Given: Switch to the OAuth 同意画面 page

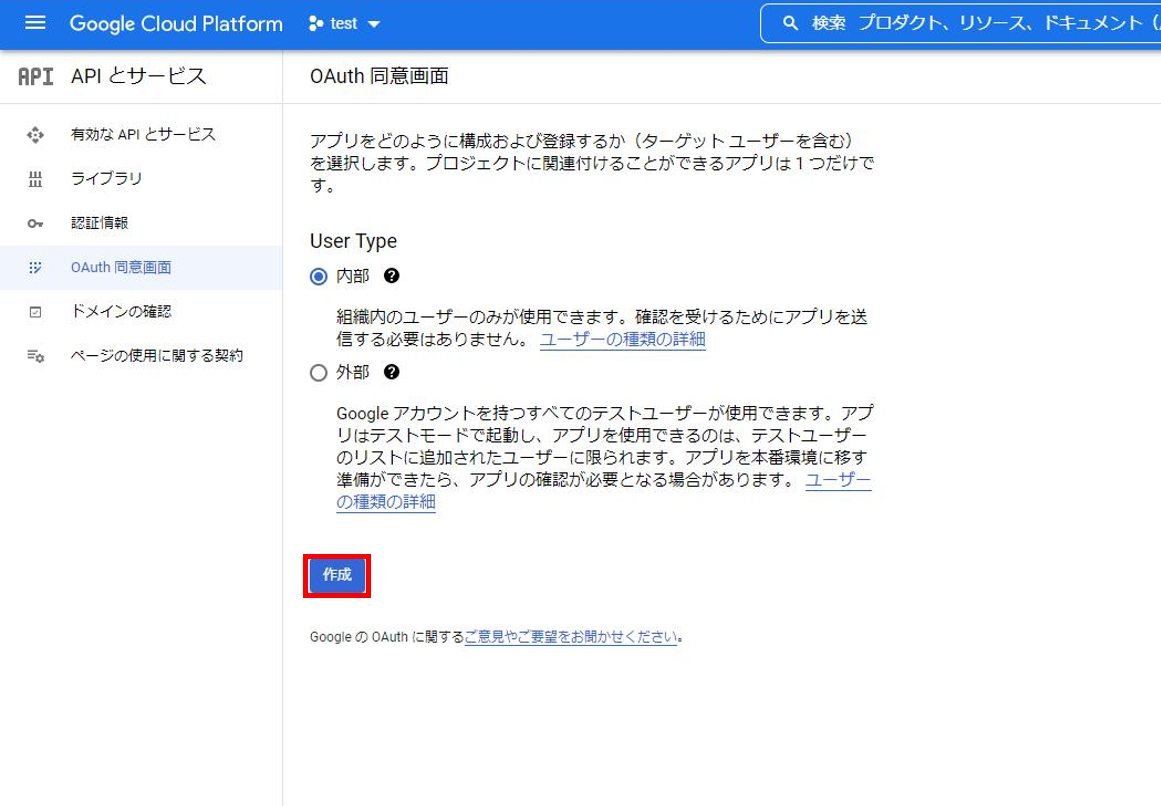Looking at the screenshot, I should click(111, 267).
